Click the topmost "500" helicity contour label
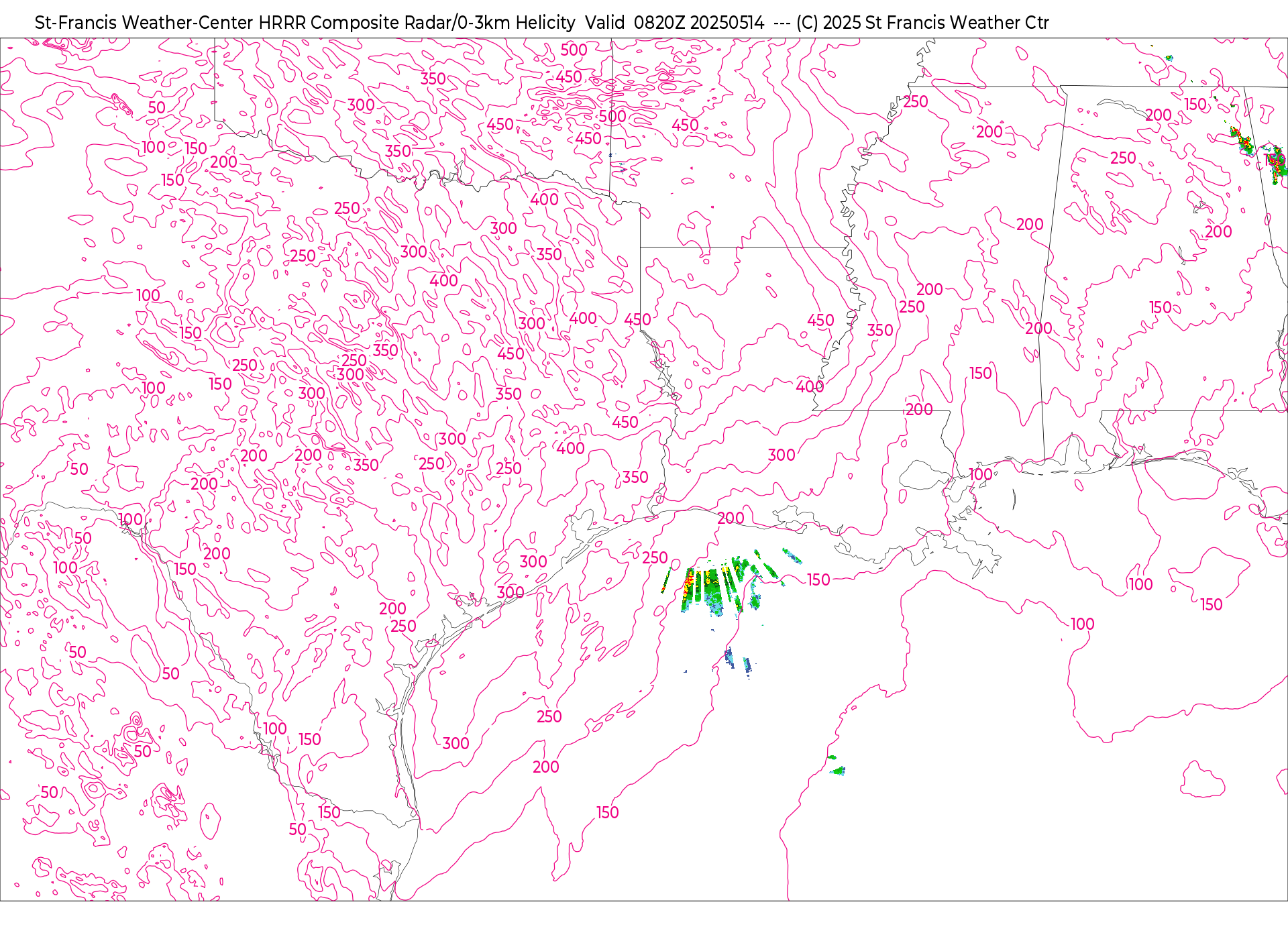Viewport: 1288px width, 939px height. click(x=574, y=50)
